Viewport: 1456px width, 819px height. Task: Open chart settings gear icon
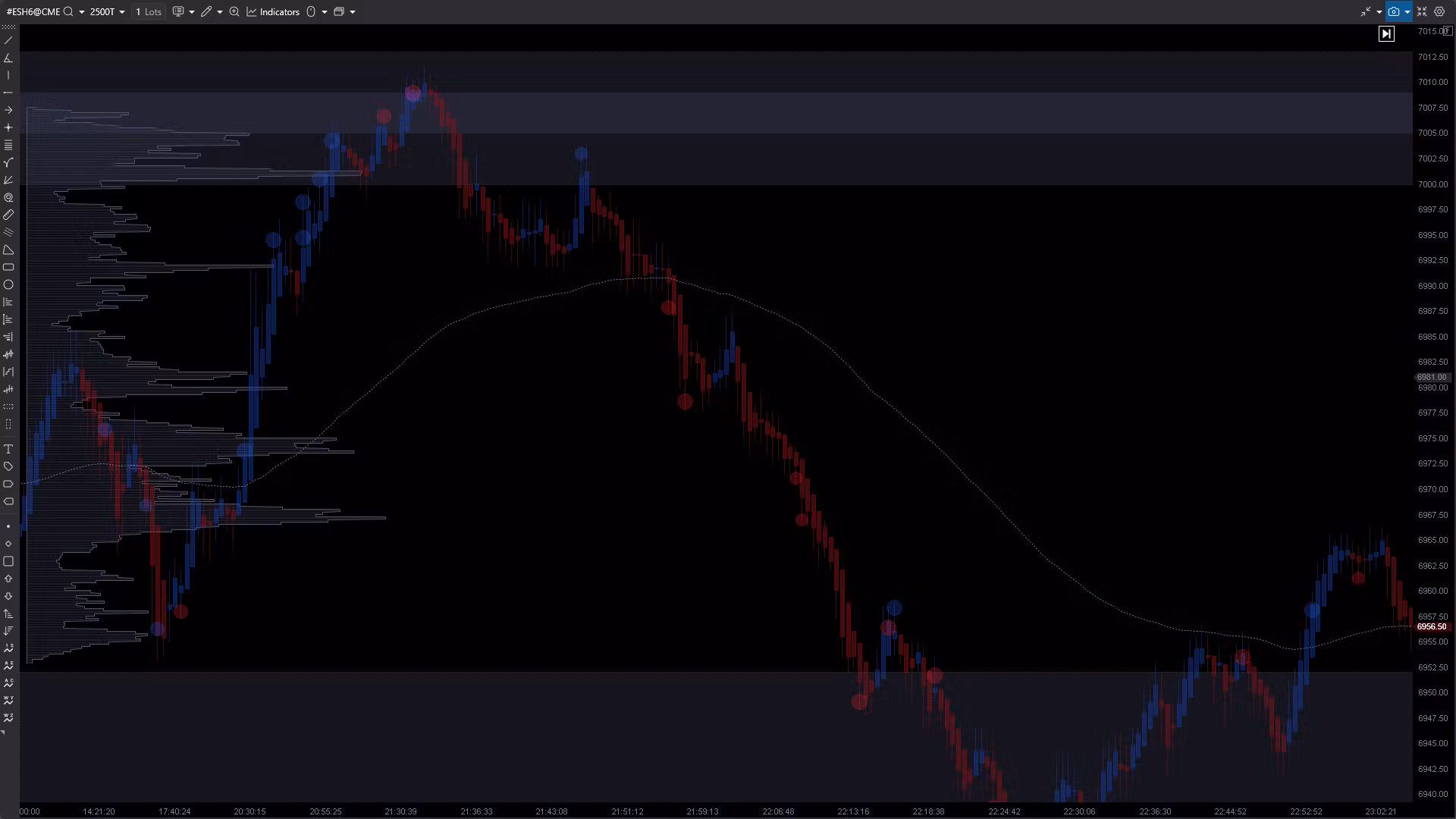pyautogui.click(x=1439, y=11)
